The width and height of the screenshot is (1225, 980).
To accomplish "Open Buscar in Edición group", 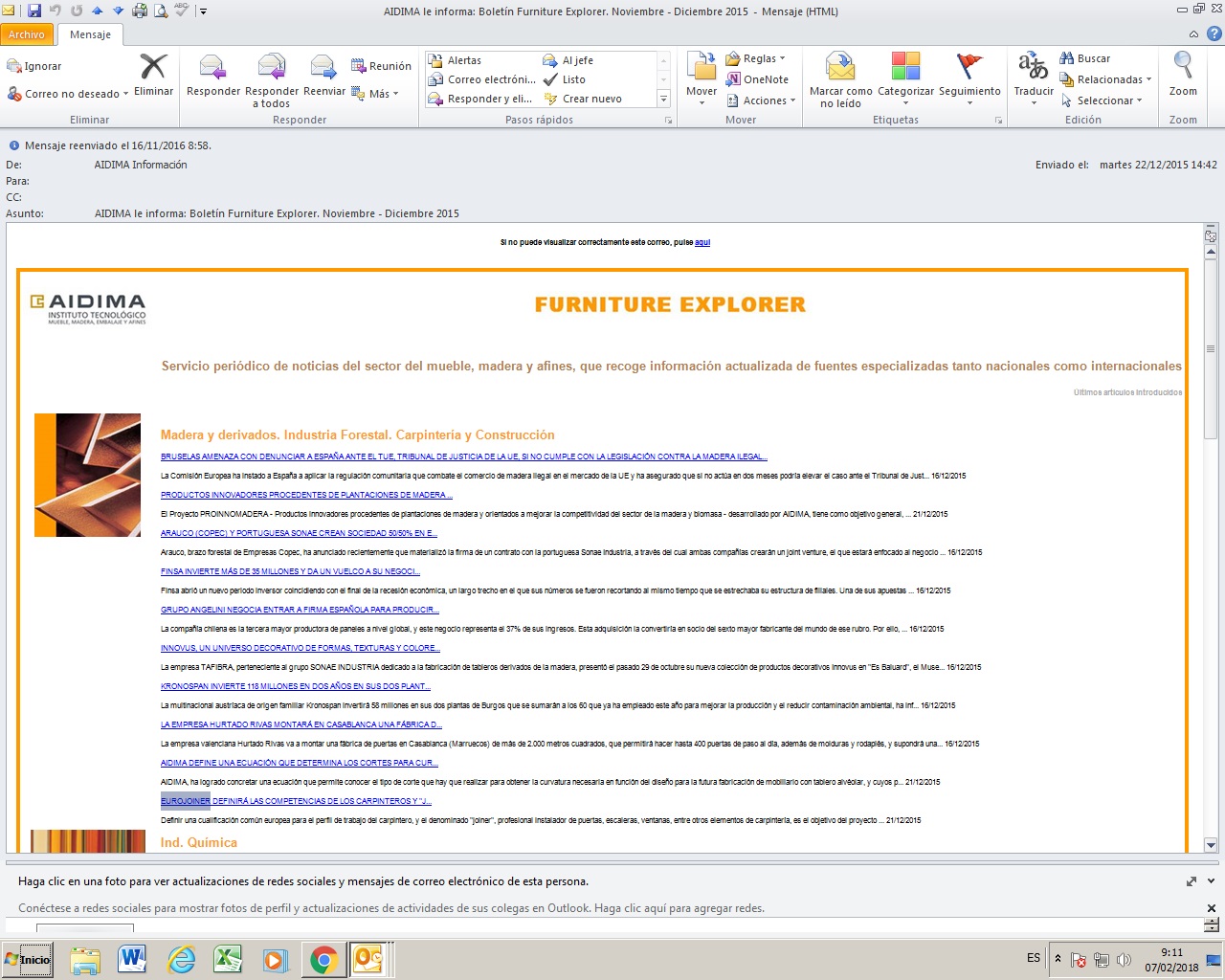I will pos(1084,58).
